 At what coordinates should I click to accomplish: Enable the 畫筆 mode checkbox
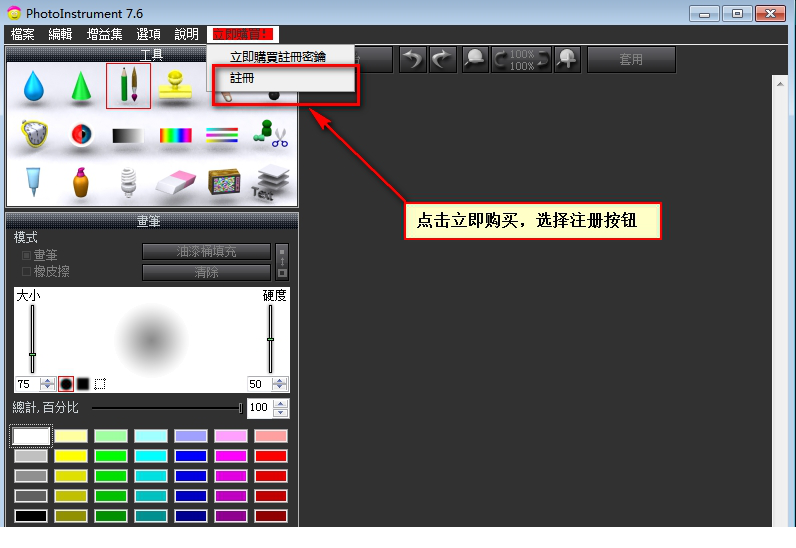tap(26, 255)
